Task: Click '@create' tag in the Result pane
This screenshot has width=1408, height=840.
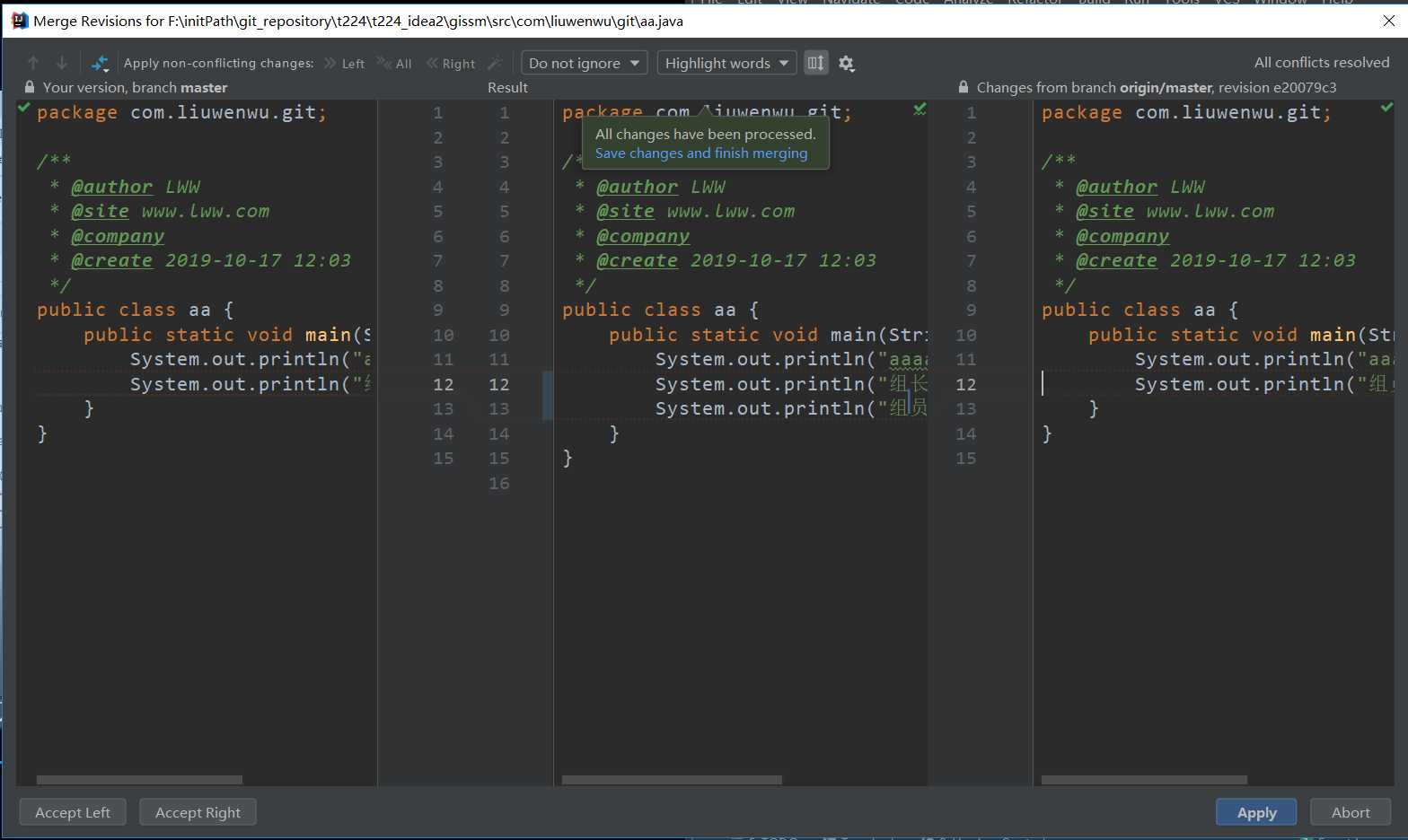Action: pyautogui.click(x=637, y=260)
